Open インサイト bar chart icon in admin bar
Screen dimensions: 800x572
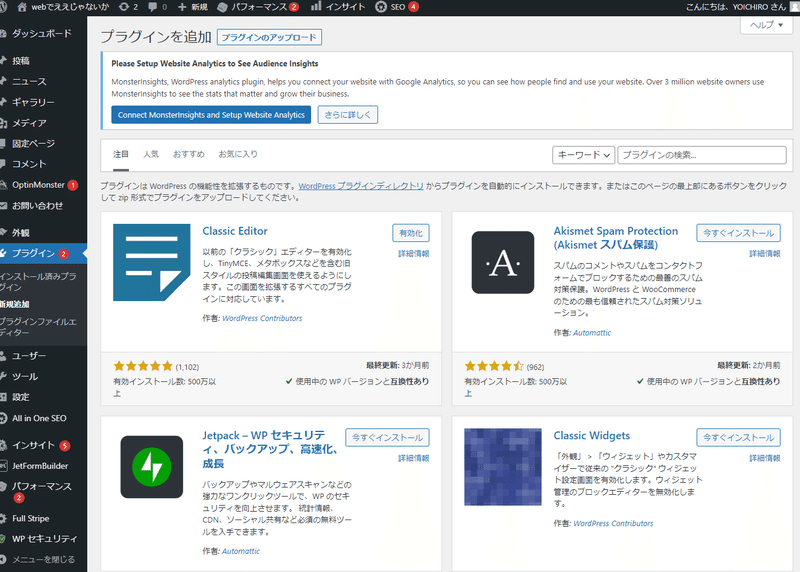tap(316, 7)
